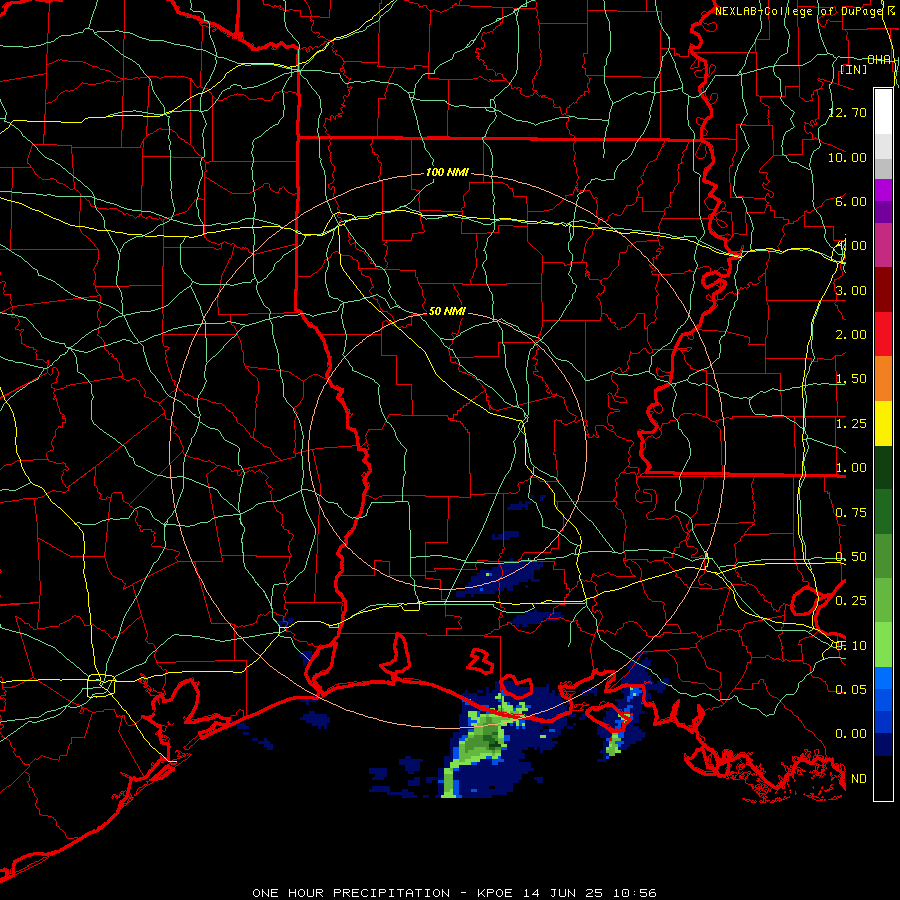
Task: Click the "50 NMI" range ring label
Action: coord(447,311)
